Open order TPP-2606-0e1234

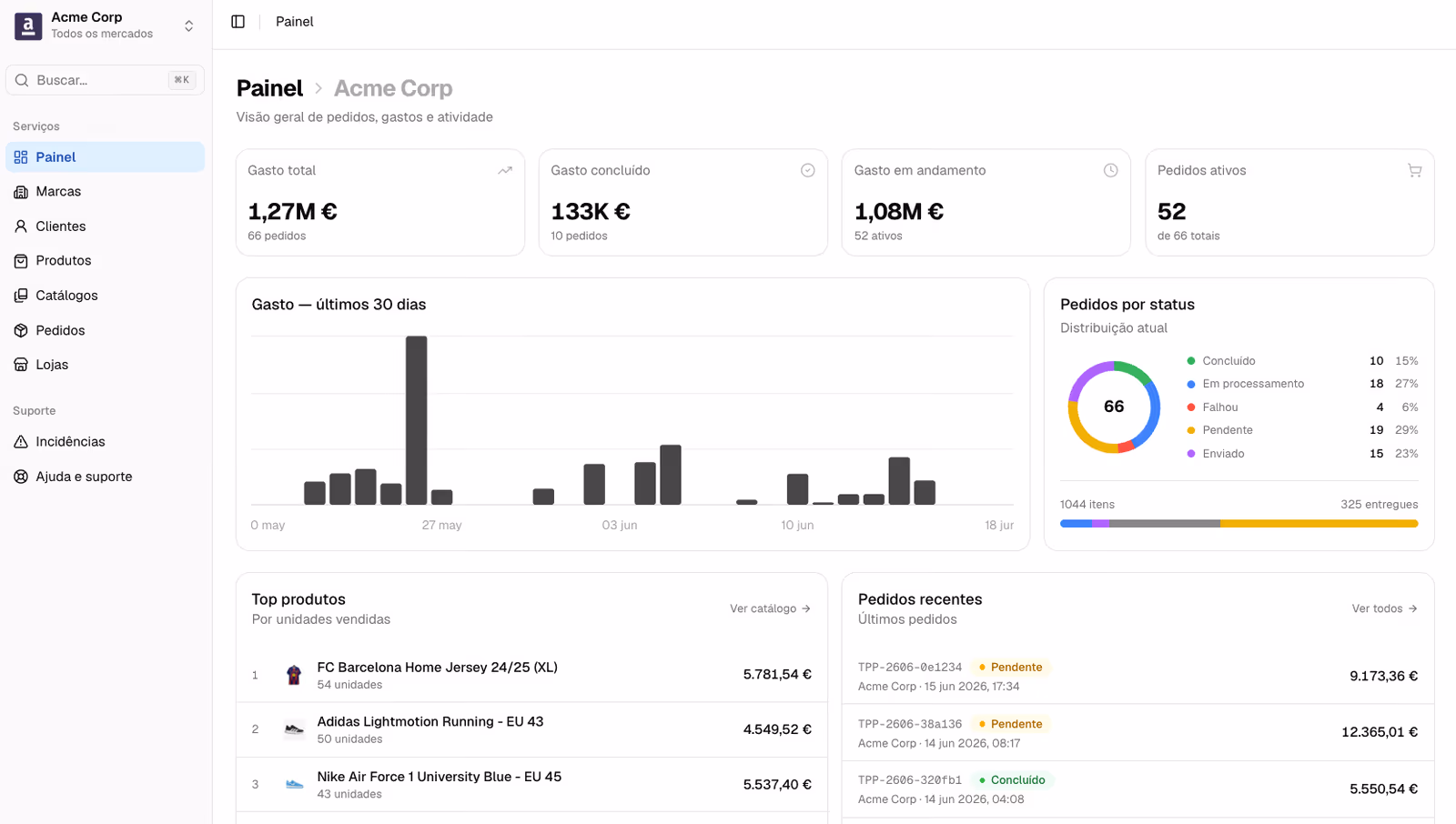click(1137, 676)
